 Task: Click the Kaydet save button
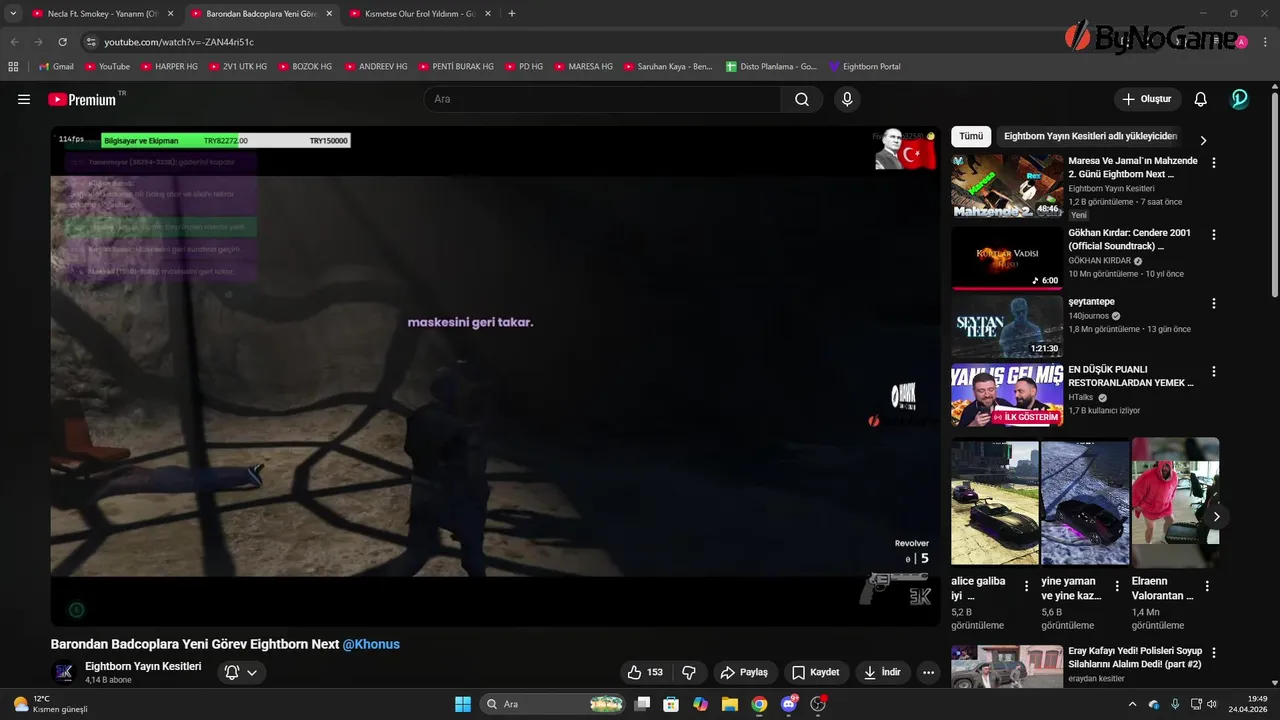click(816, 673)
